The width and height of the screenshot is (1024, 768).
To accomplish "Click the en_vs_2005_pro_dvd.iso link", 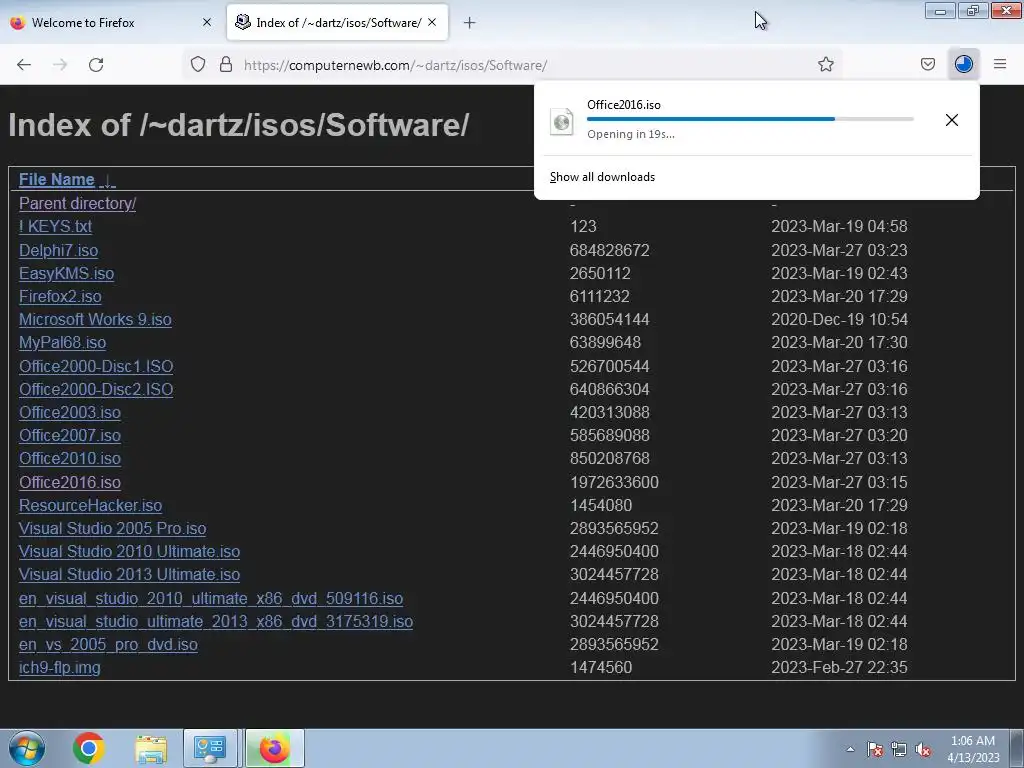I will tap(108, 645).
